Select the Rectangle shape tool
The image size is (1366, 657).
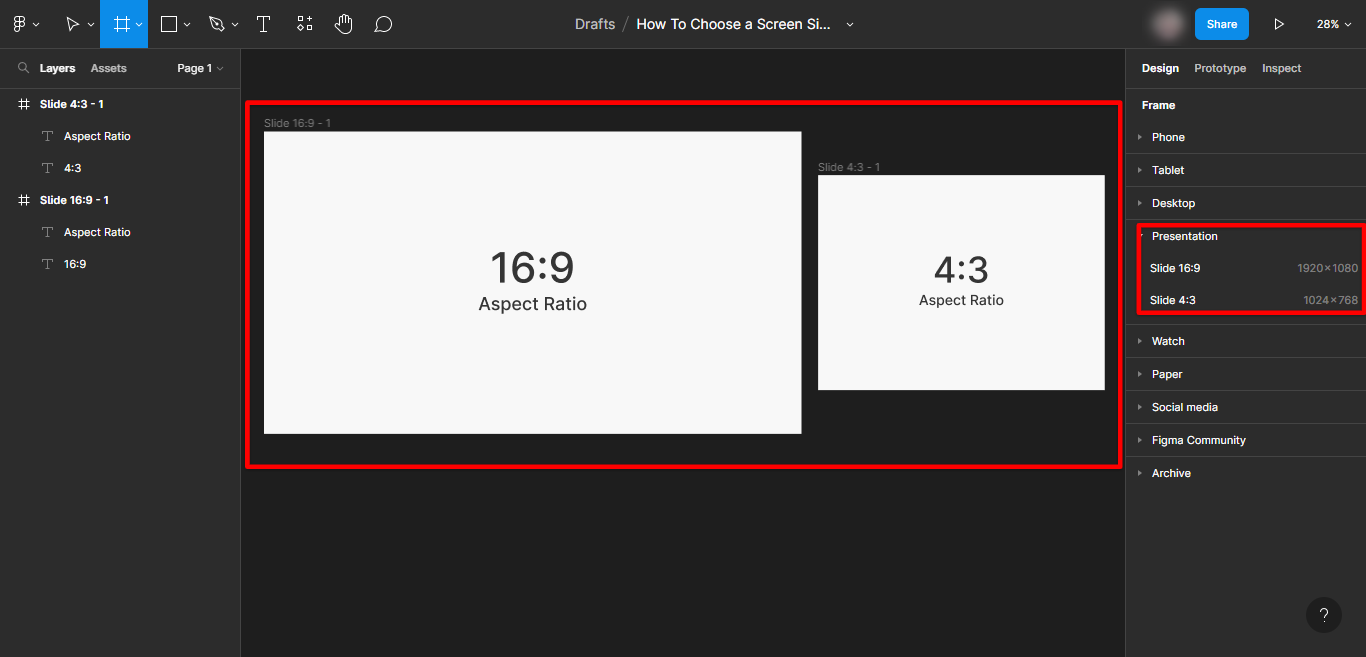169,24
